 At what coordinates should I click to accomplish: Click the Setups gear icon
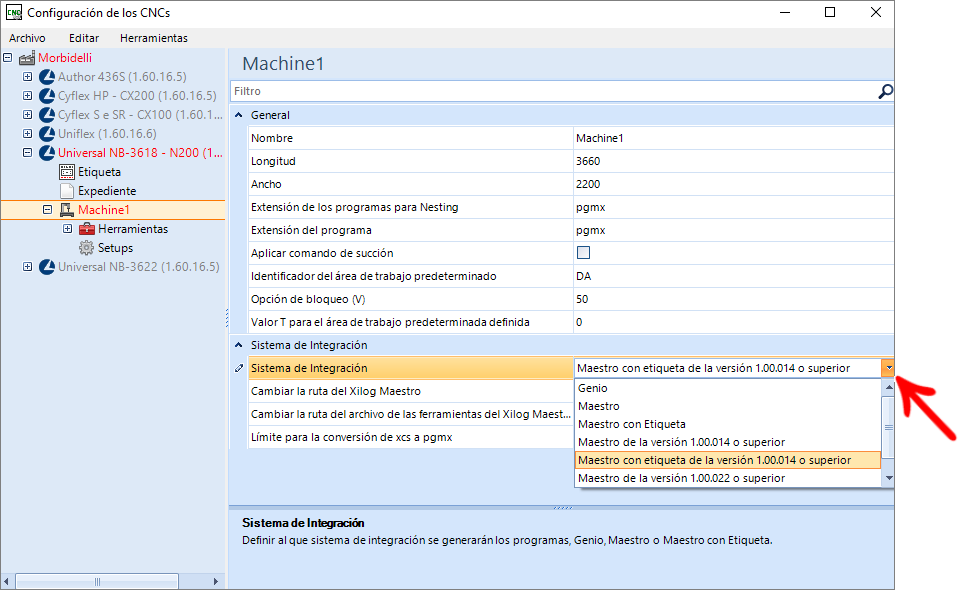pyautogui.click(x=86, y=248)
